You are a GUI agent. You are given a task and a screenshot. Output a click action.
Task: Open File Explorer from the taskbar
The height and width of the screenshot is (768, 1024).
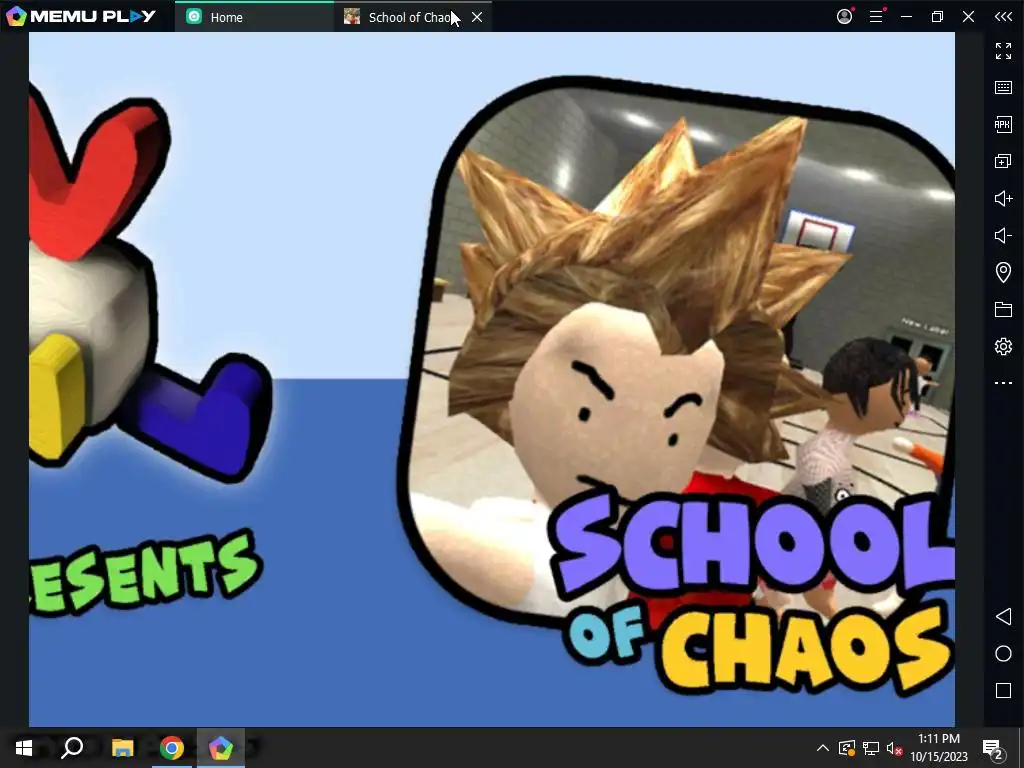(122, 748)
